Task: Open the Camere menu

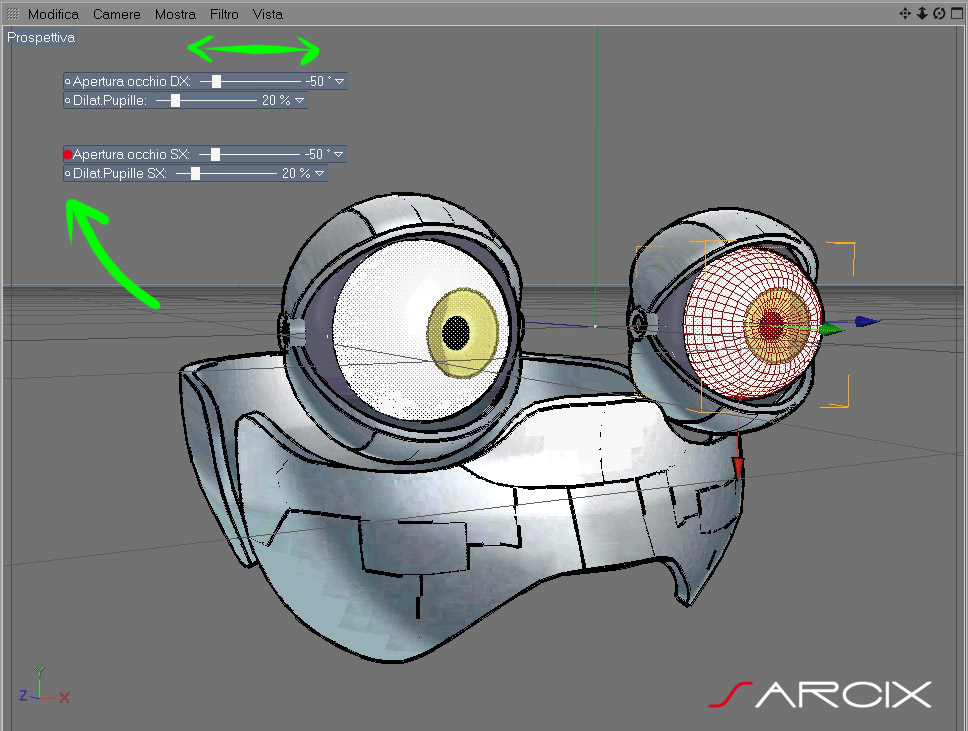Action: tap(117, 14)
